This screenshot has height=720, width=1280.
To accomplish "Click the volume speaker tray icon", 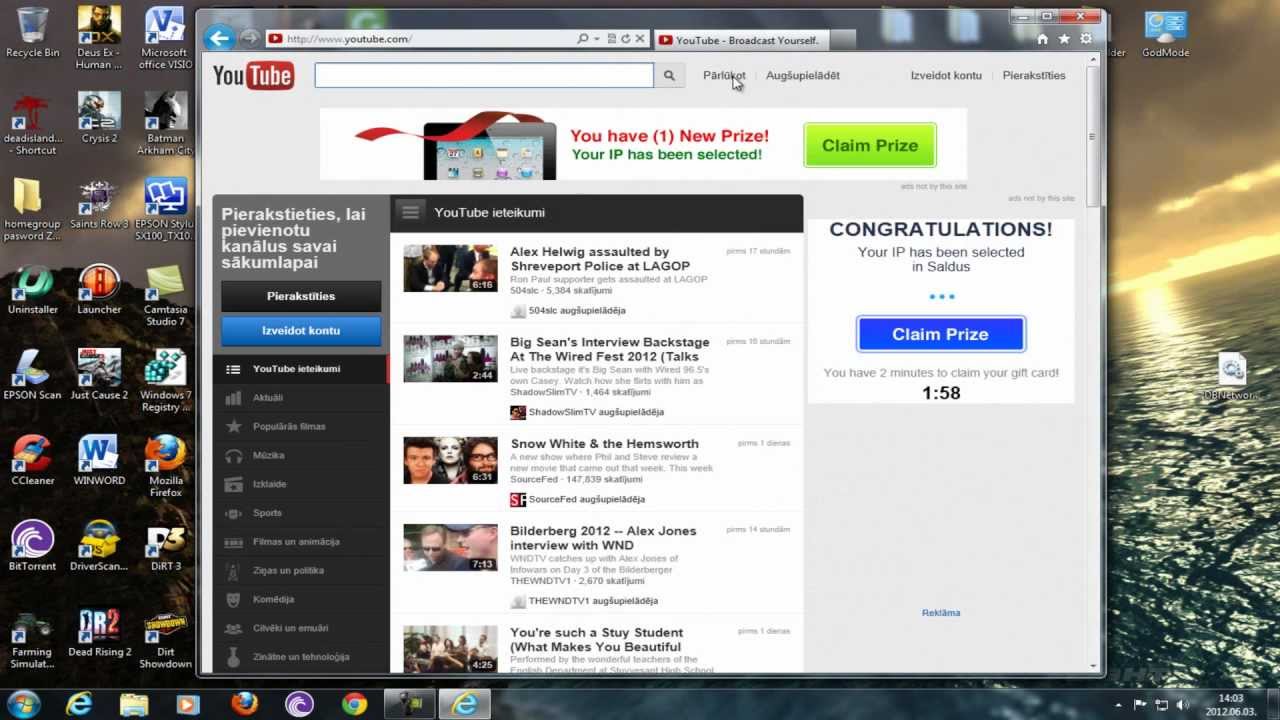I will [1184, 705].
